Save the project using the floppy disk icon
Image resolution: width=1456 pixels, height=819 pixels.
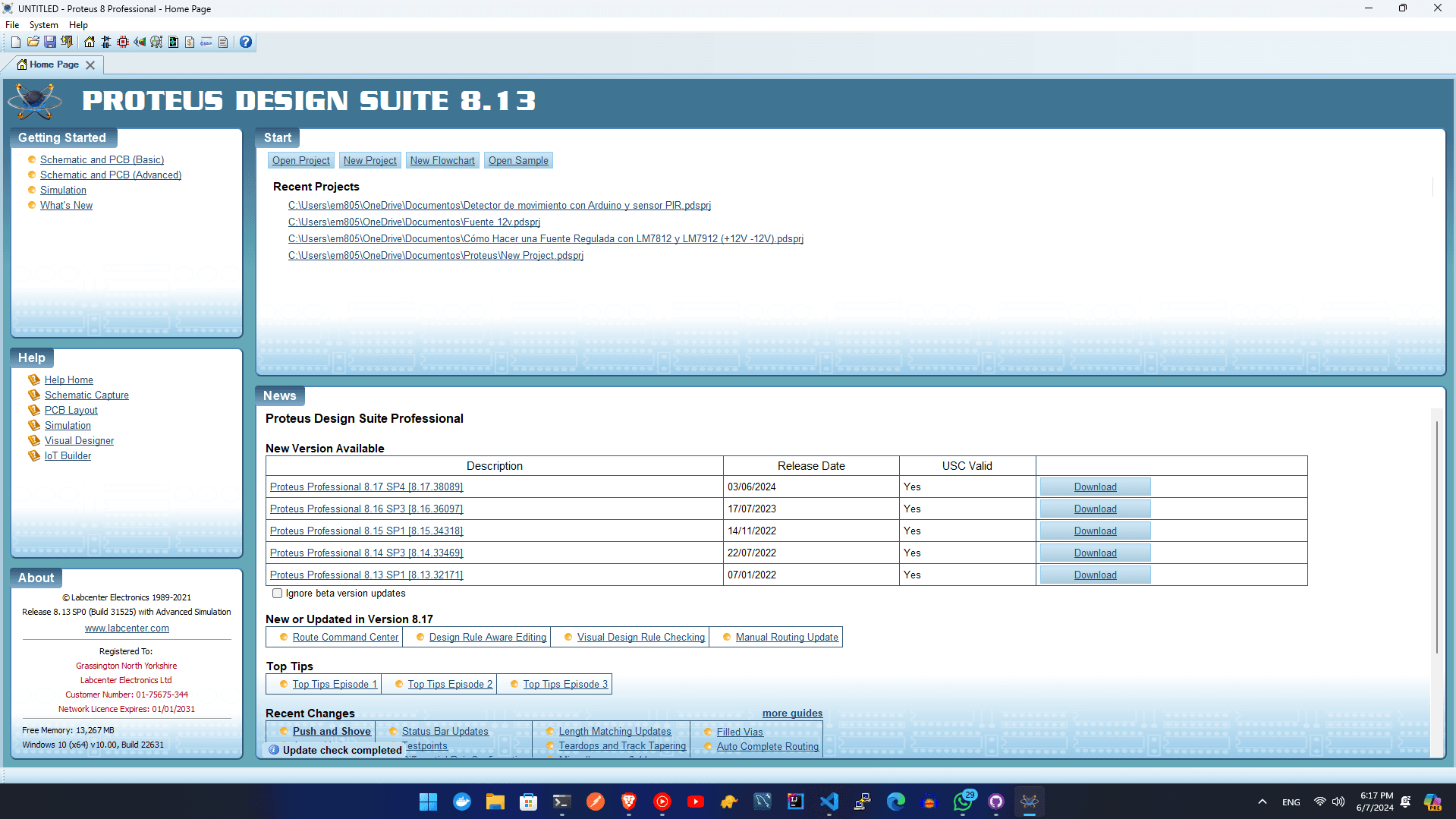tap(50, 42)
